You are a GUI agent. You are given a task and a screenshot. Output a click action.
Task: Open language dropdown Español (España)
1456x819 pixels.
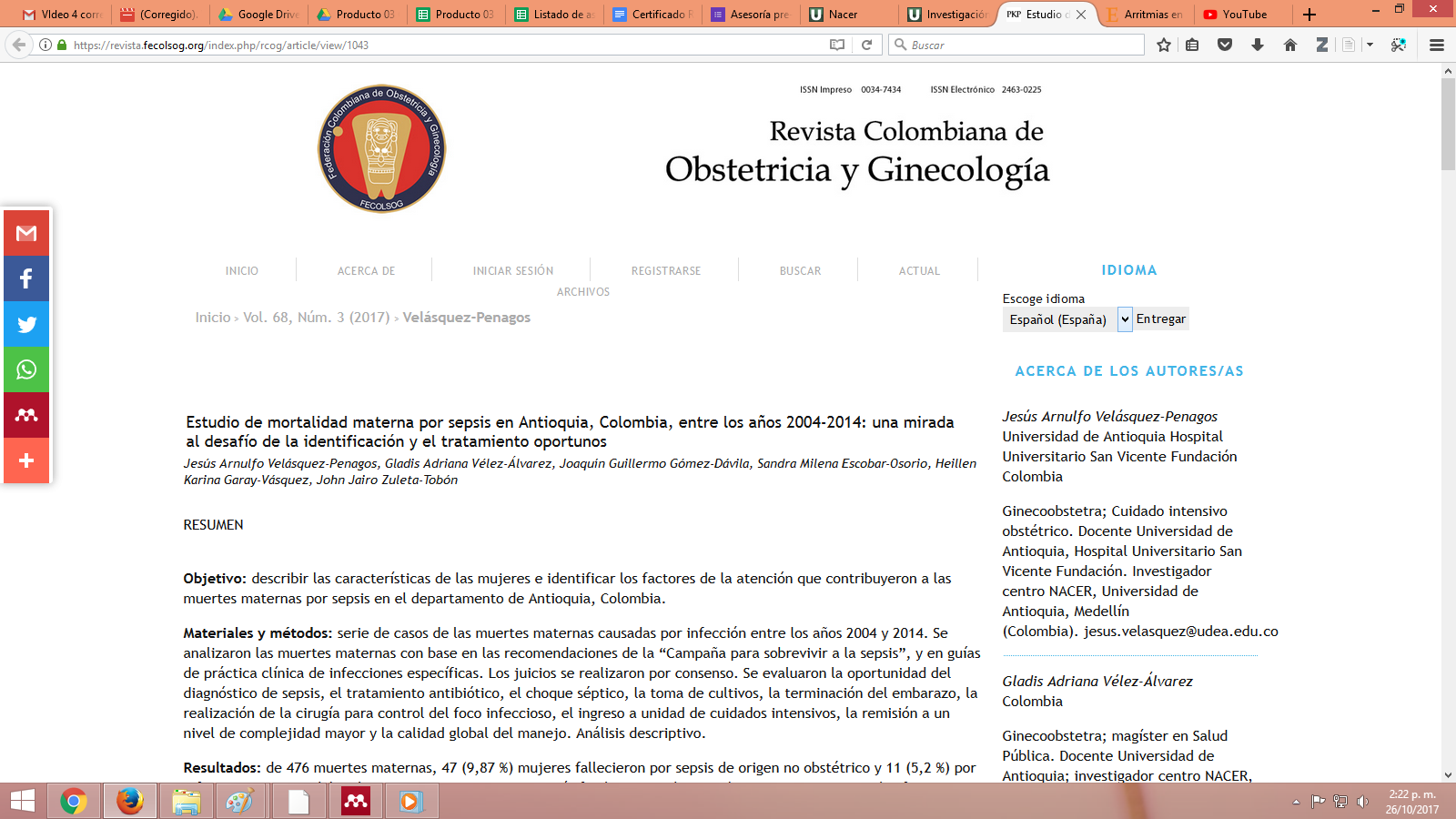(x=1067, y=319)
